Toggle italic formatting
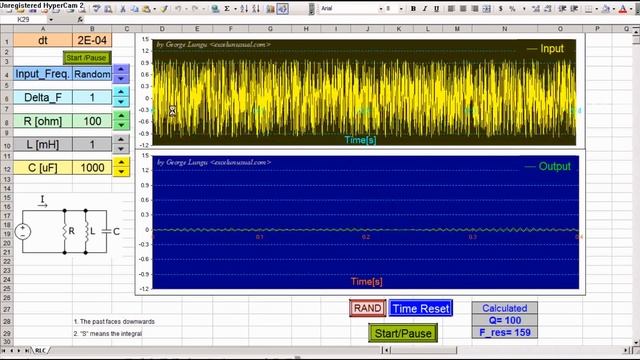Image resolution: width=640 pixels, height=360 pixels. click(424, 8)
